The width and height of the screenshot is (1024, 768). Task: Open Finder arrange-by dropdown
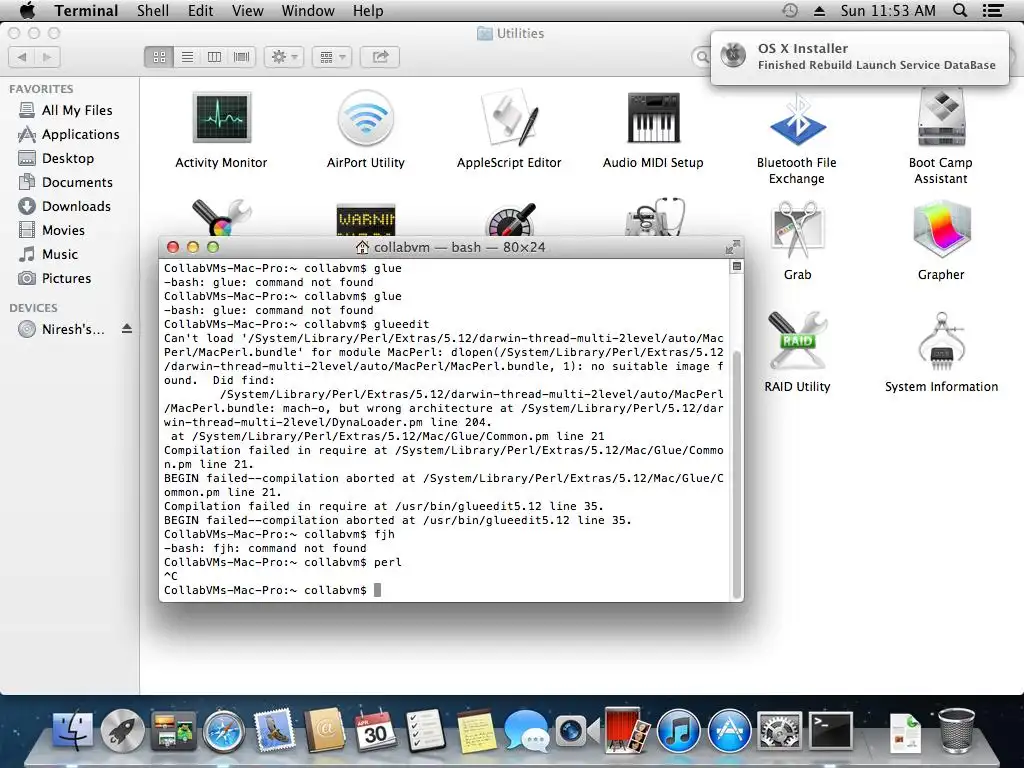pyautogui.click(x=332, y=57)
